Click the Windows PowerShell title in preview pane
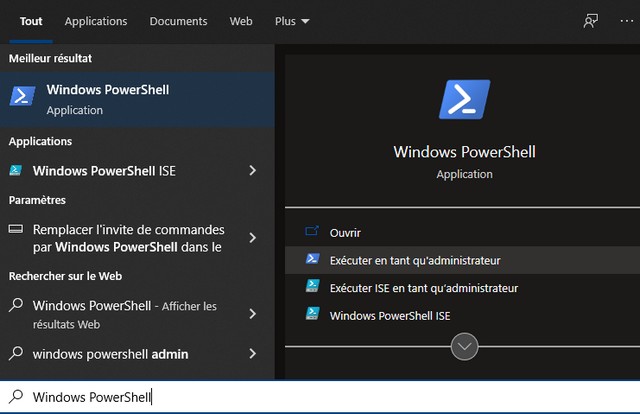Screen dimensions: 640x414 pos(464,152)
